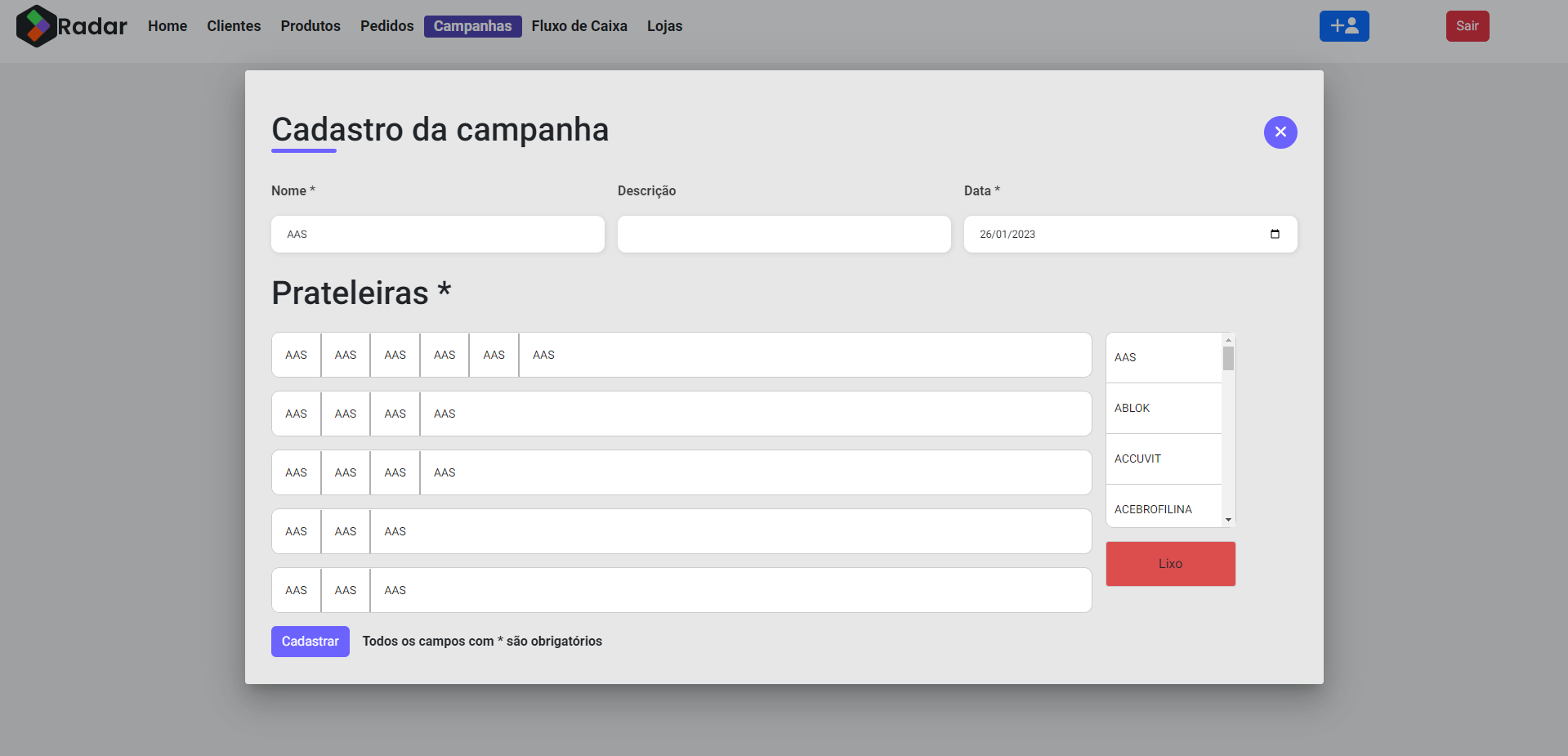
Task: Click the Cadastrar button
Action: pos(310,641)
